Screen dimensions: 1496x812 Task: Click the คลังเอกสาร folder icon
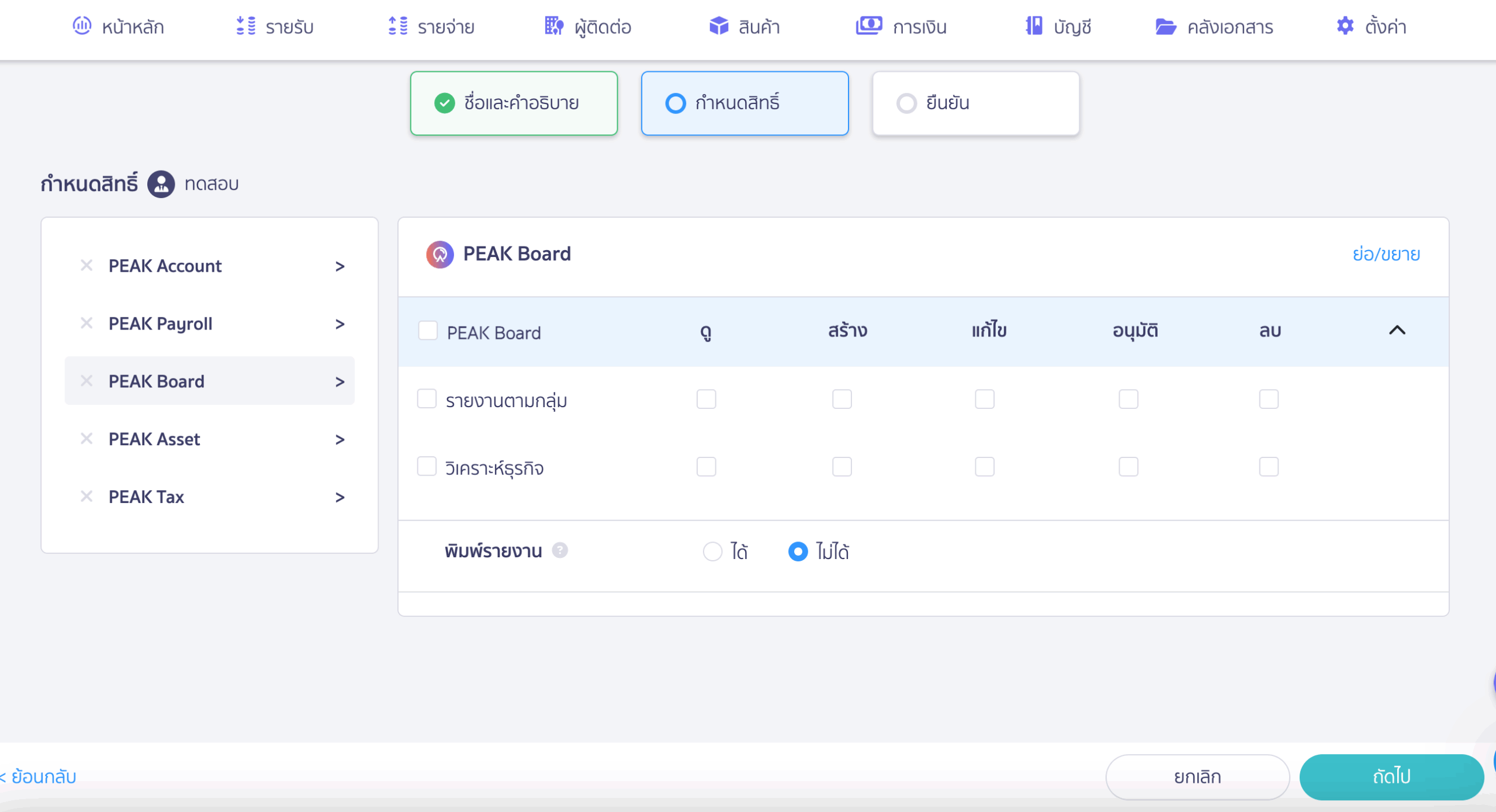click(x=1166, y=26)
